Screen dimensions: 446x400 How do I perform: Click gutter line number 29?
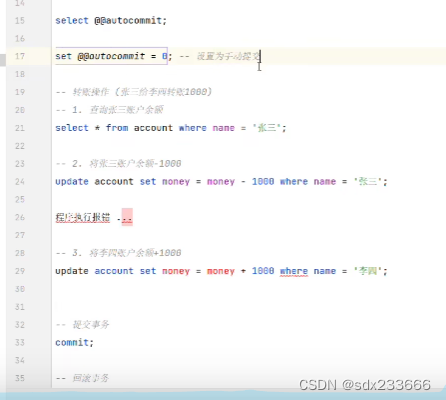coord(20,271)
